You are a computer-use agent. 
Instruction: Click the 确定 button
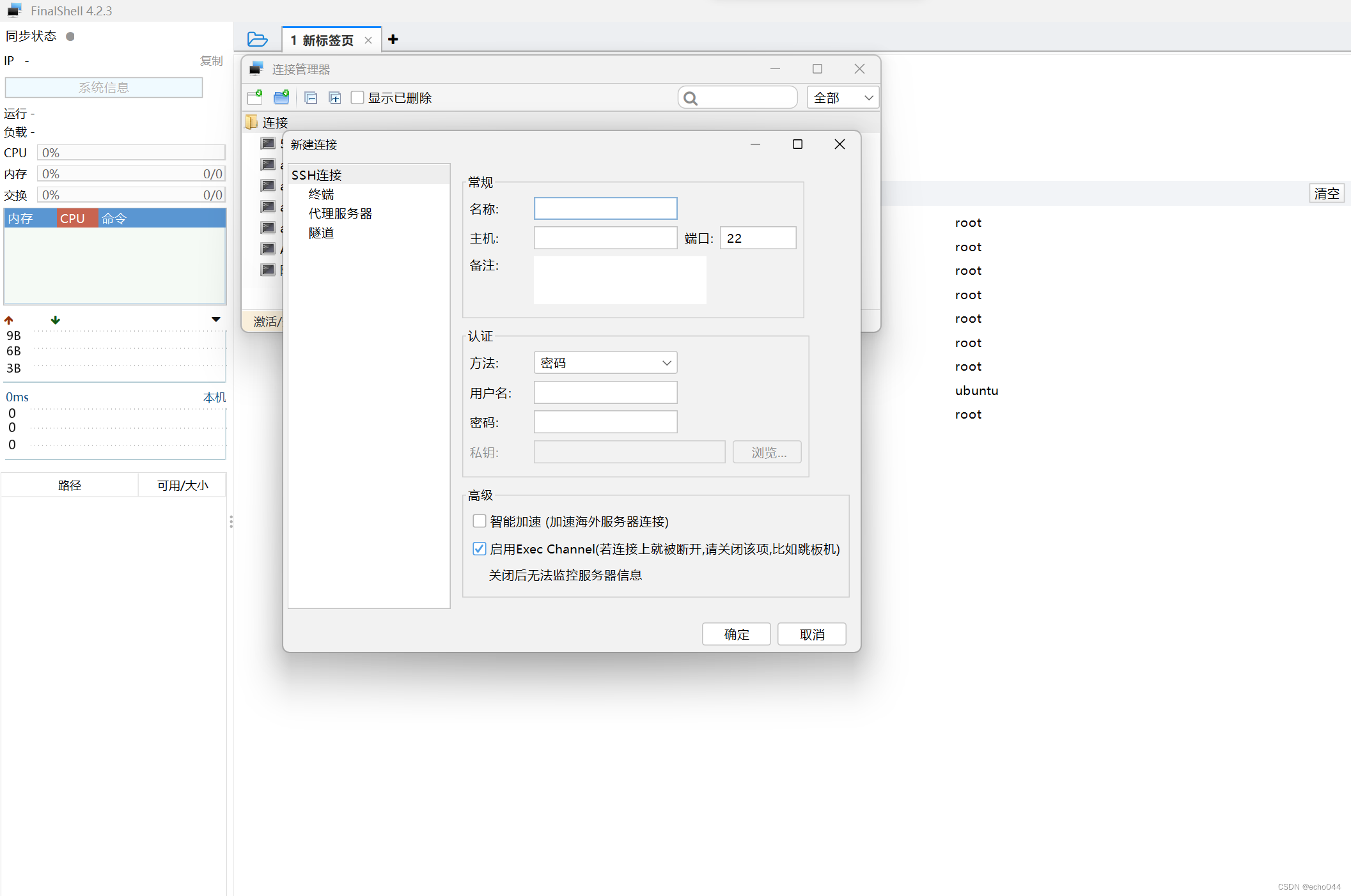point(736,634)
